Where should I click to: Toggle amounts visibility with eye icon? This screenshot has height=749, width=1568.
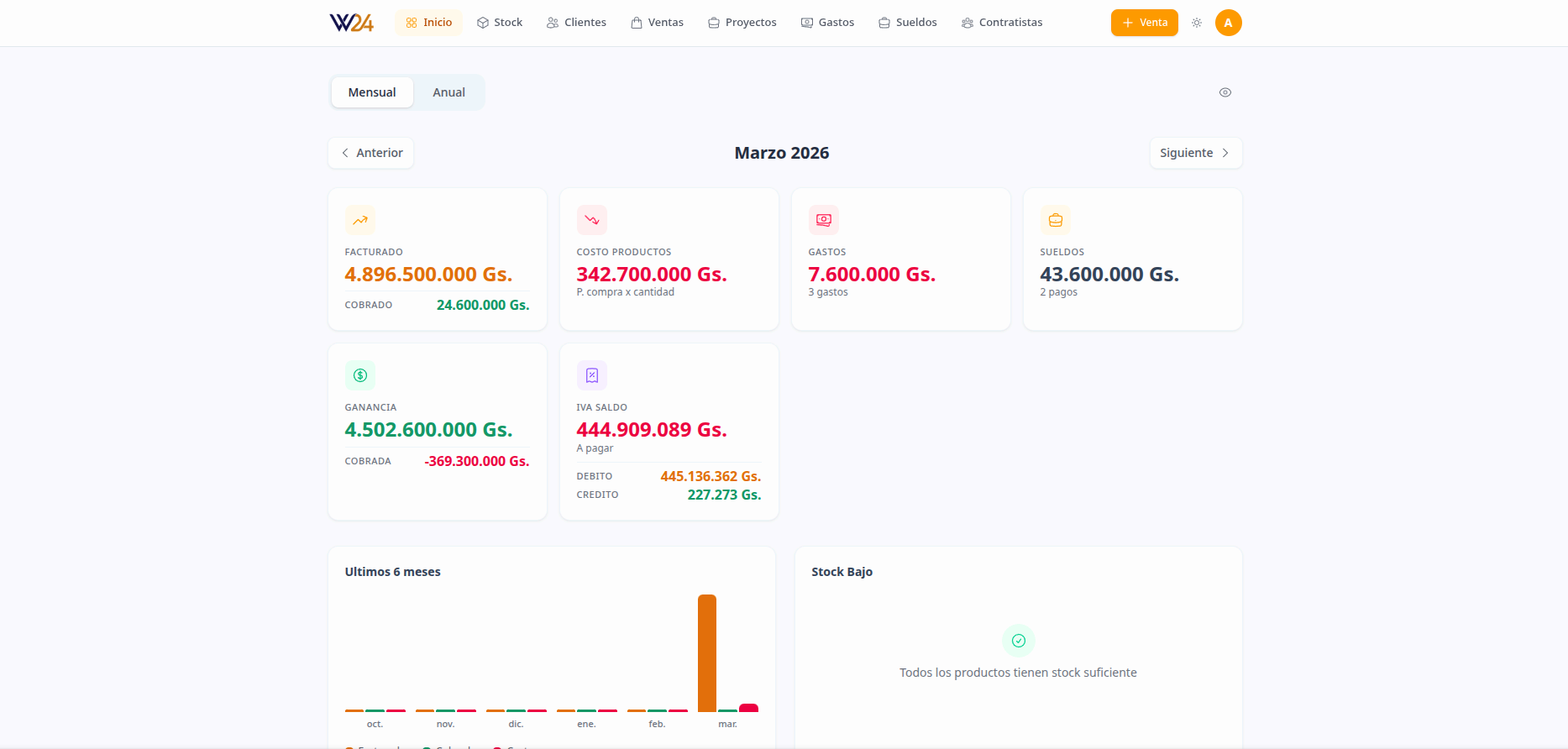[x=1225, y=92]
